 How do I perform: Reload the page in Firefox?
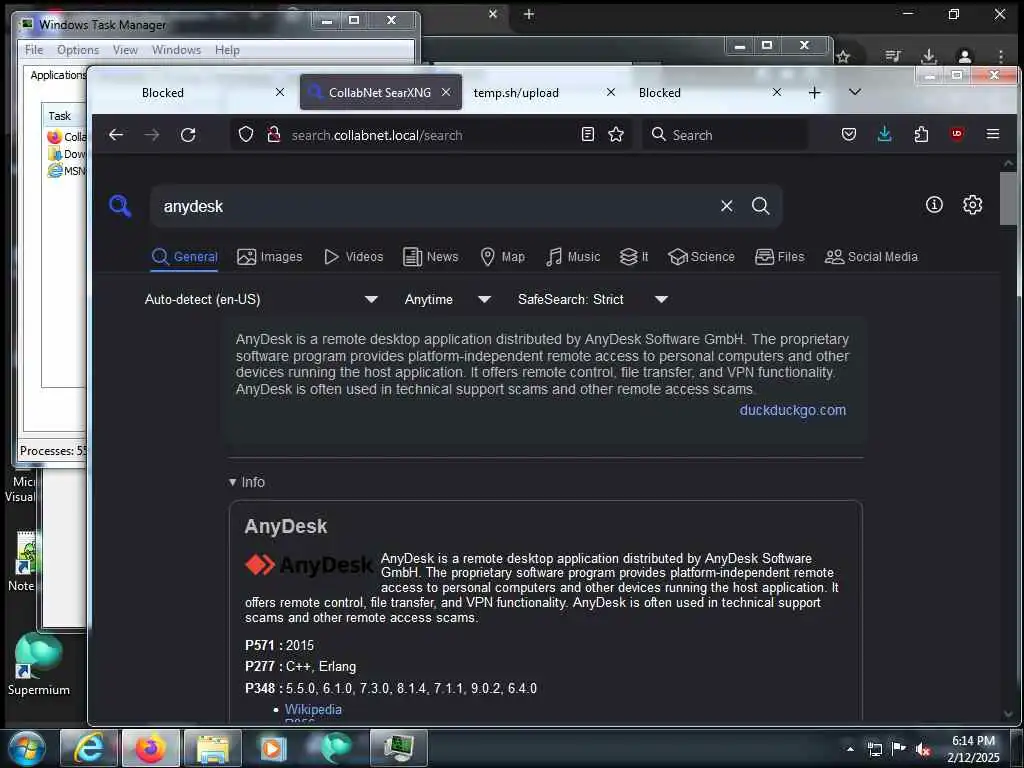188,135
